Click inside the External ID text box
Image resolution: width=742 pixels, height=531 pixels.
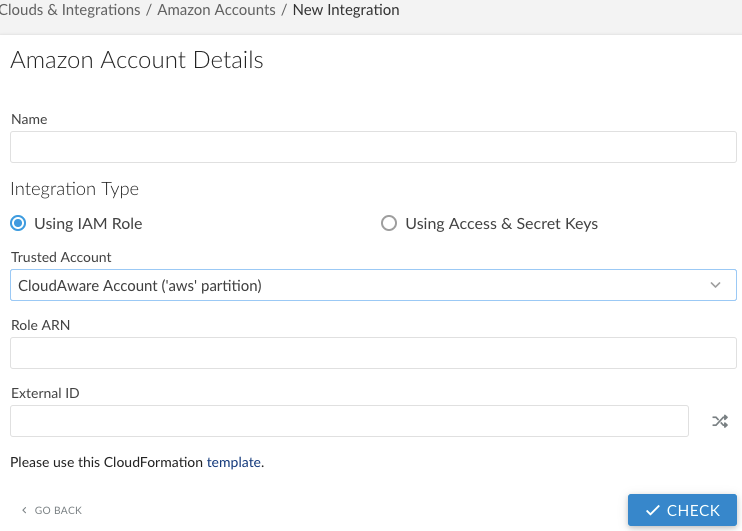[349, 421]
